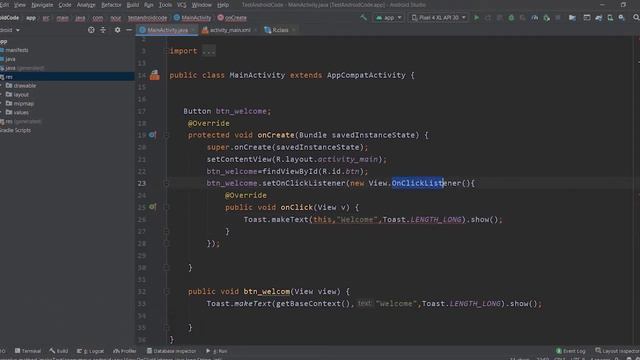The image size is (640, 360).
Task: Open the Android project view dropdown
Action: (10, 30)
